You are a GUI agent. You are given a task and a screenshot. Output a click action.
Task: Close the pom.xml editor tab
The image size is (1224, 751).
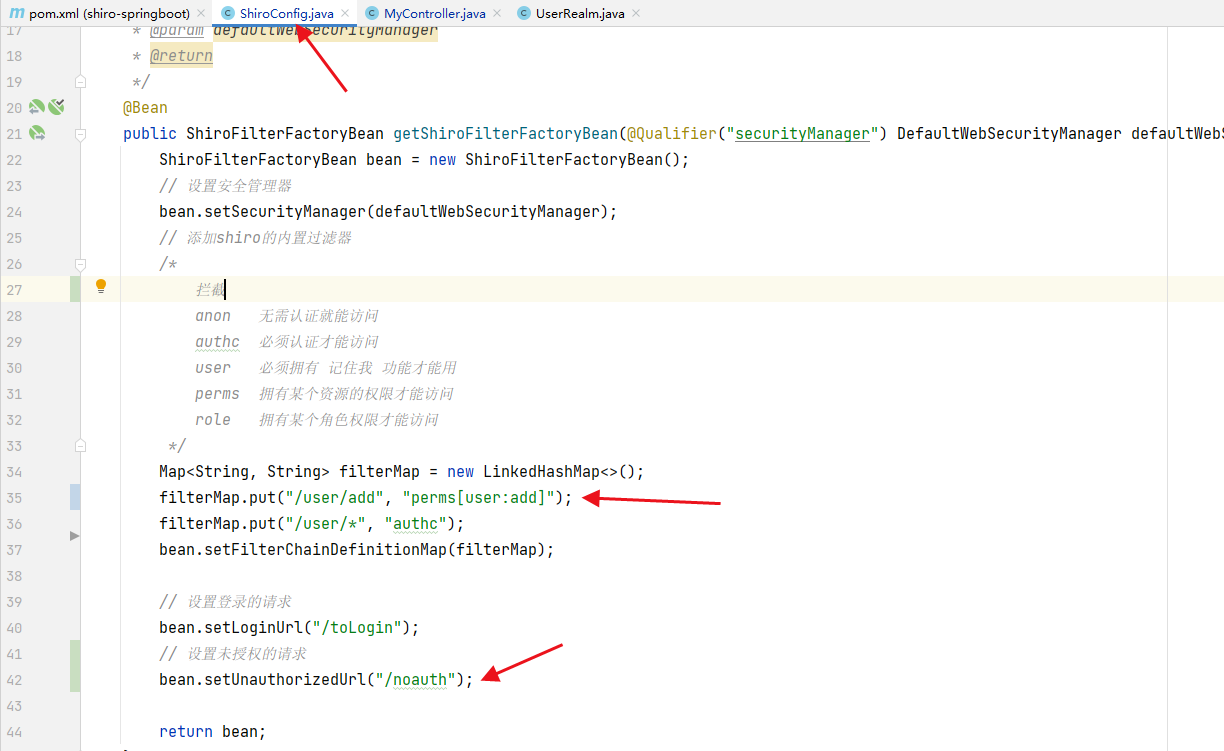tap(201, 14)
